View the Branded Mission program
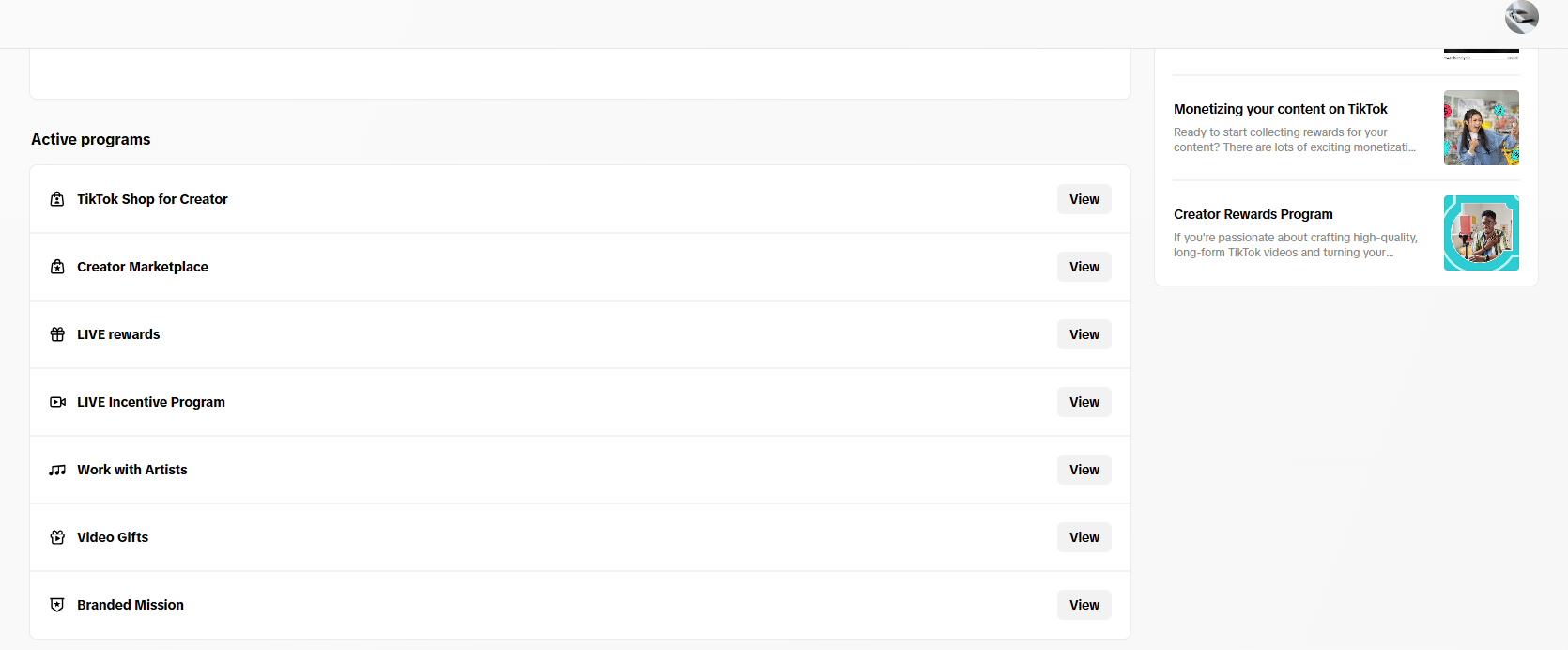 [1084, 605]
